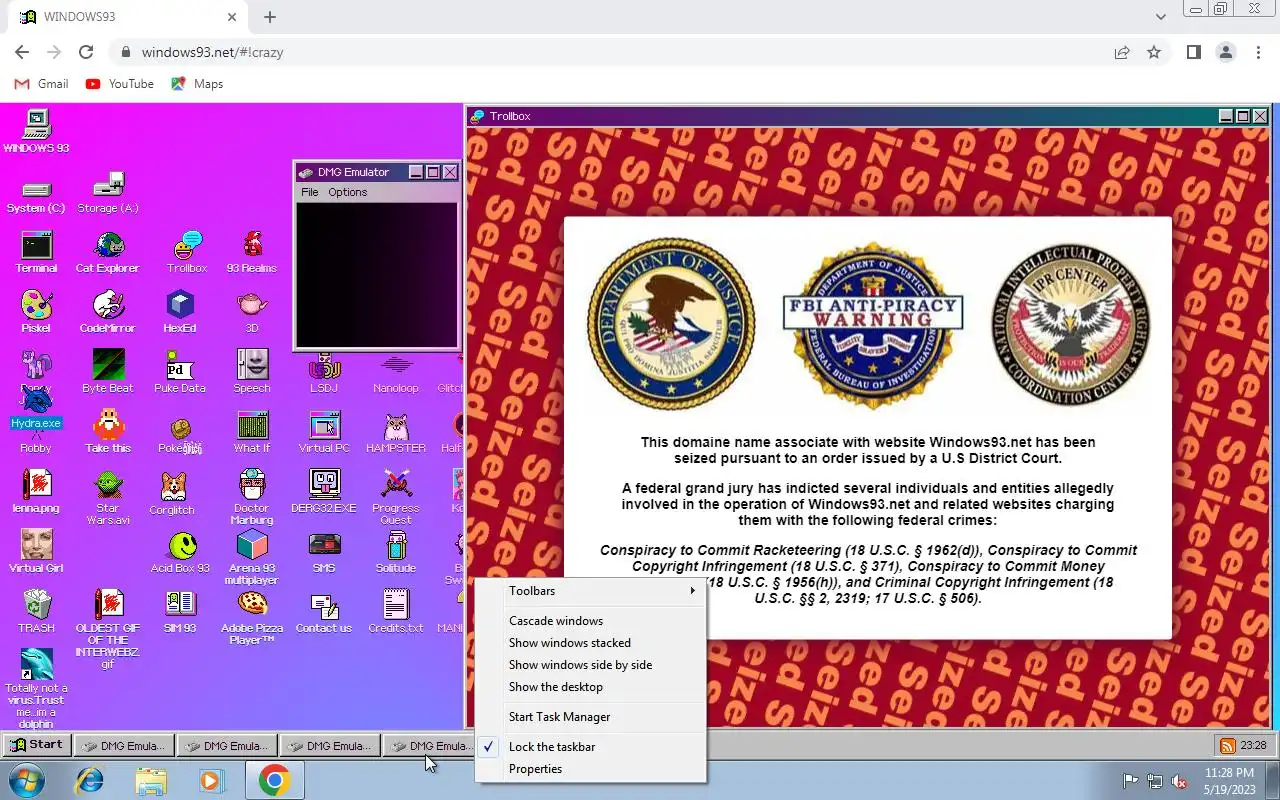Bookmark this page with star icon
Image resolution: width=1280 pixels, height=800 pixels.
click(x=1154, y=52)
